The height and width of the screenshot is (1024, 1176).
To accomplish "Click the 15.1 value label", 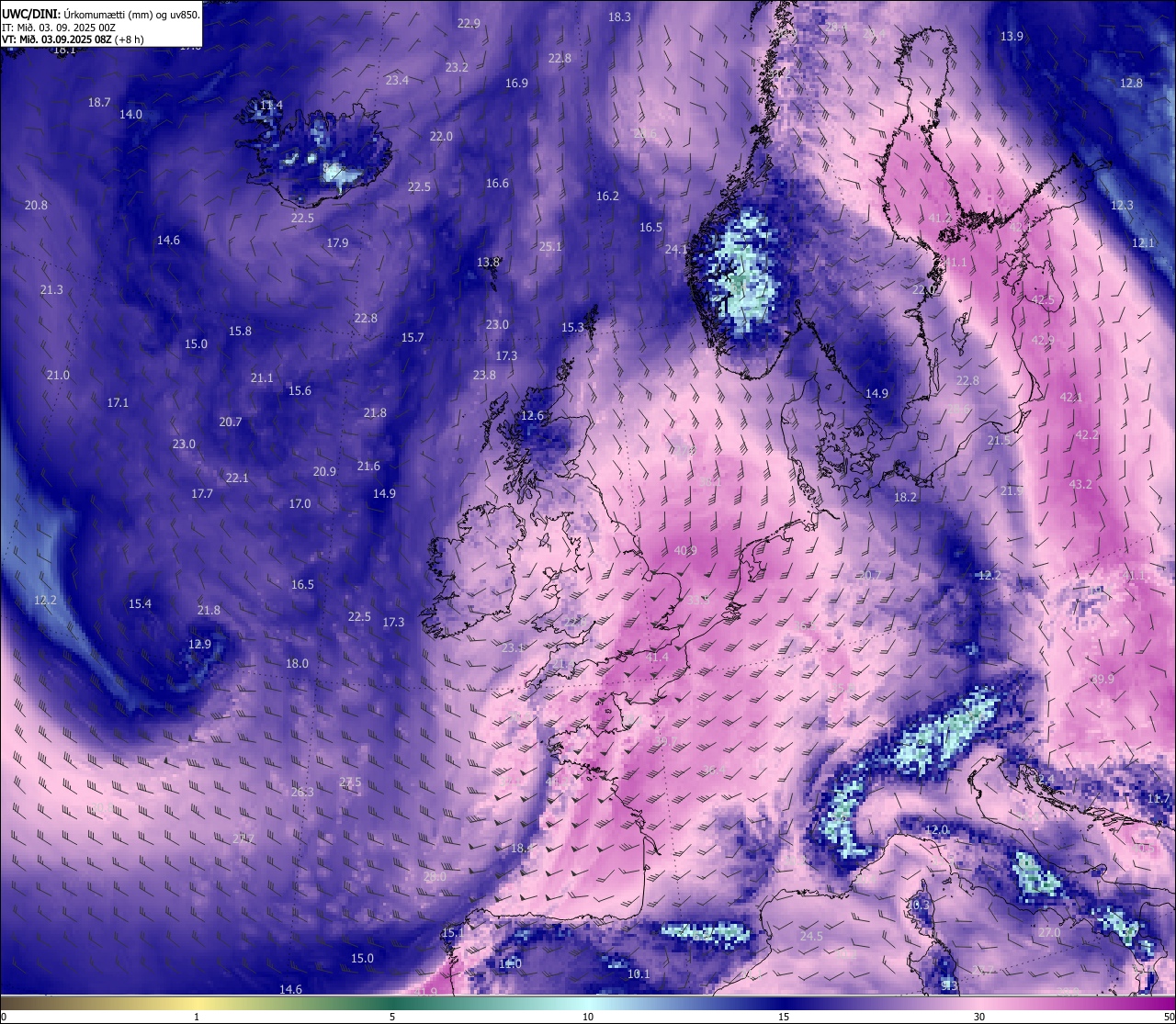I will coord(453,932).
